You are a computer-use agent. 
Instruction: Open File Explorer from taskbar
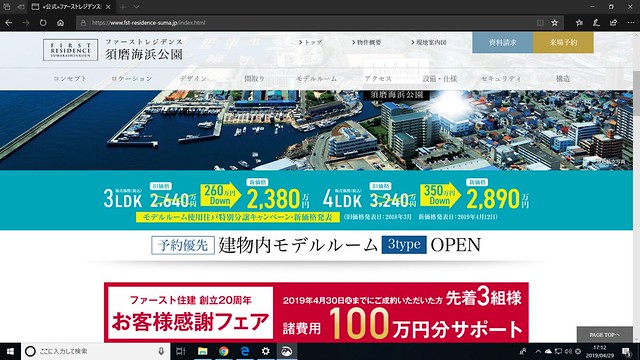click(x=202, y=351)
